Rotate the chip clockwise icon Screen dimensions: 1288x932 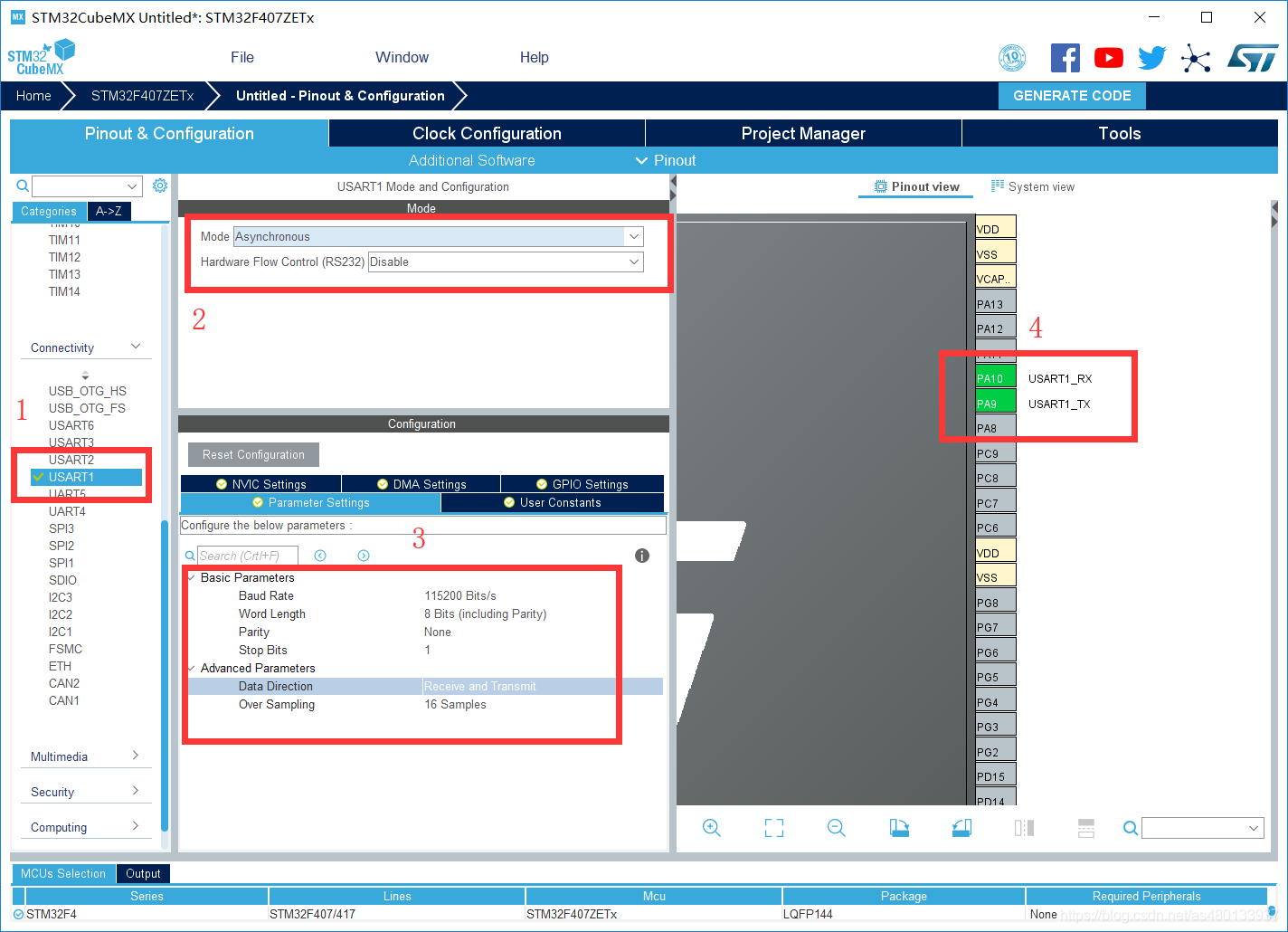click(899, 828)
